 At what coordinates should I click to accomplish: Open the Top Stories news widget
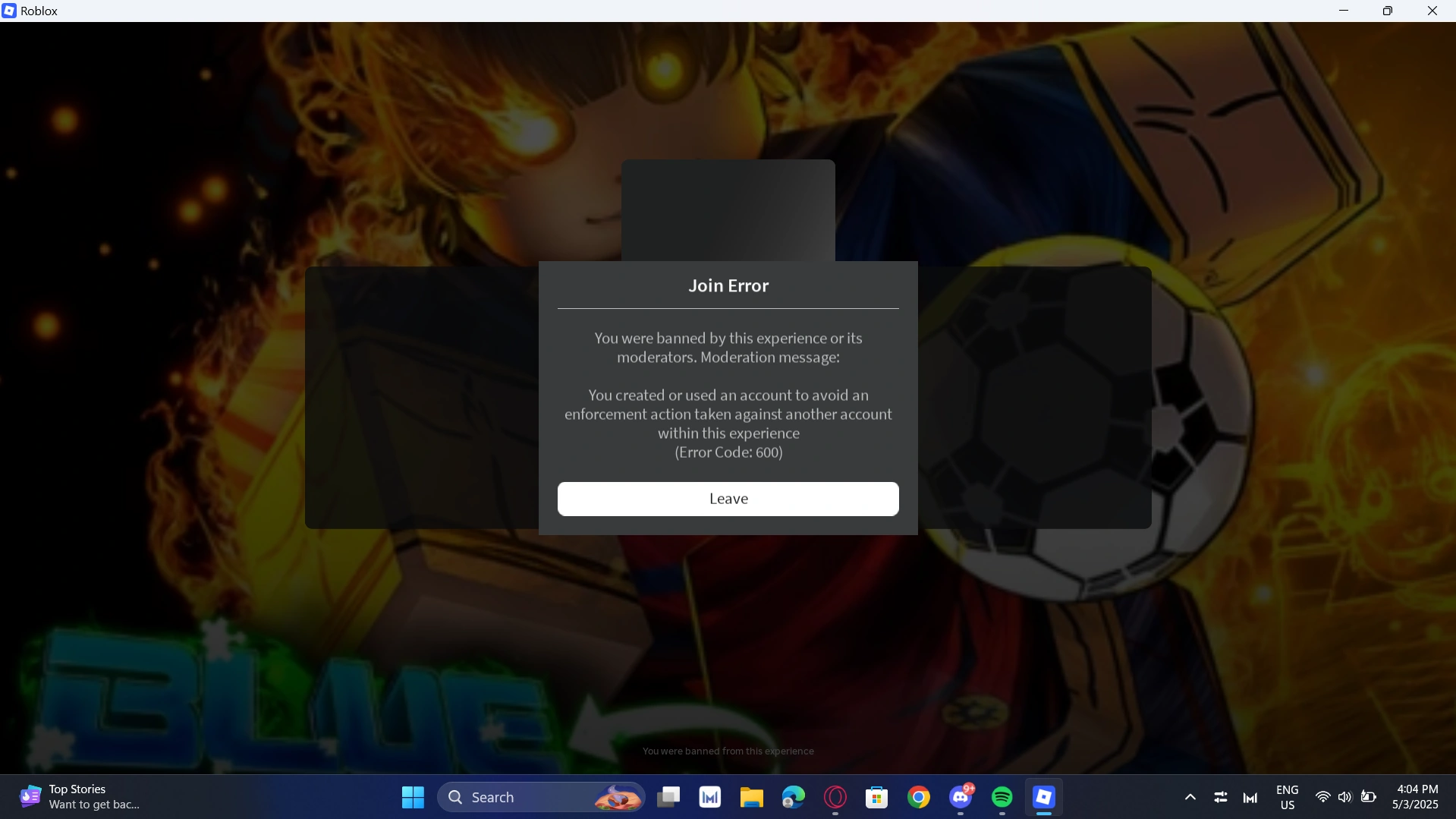(x=76, y=797)
